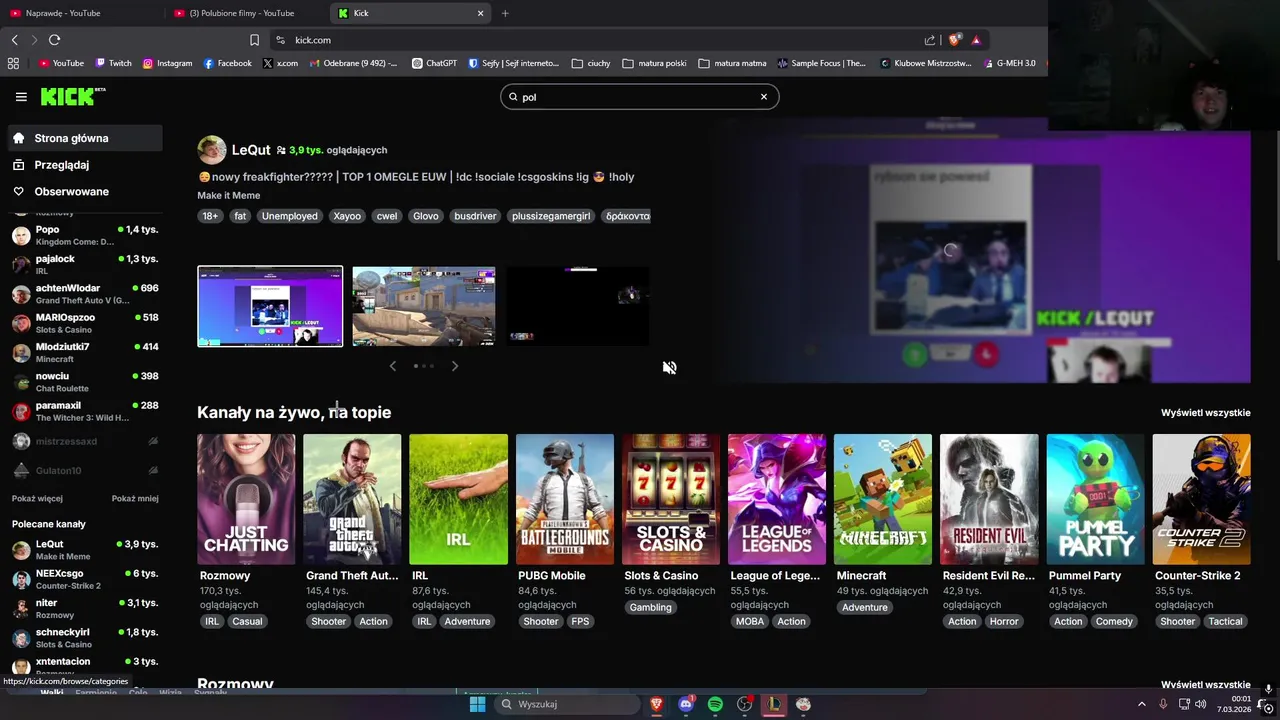
Task: Open nowciu channel in sidebar
Action: (x=85, y=381)
